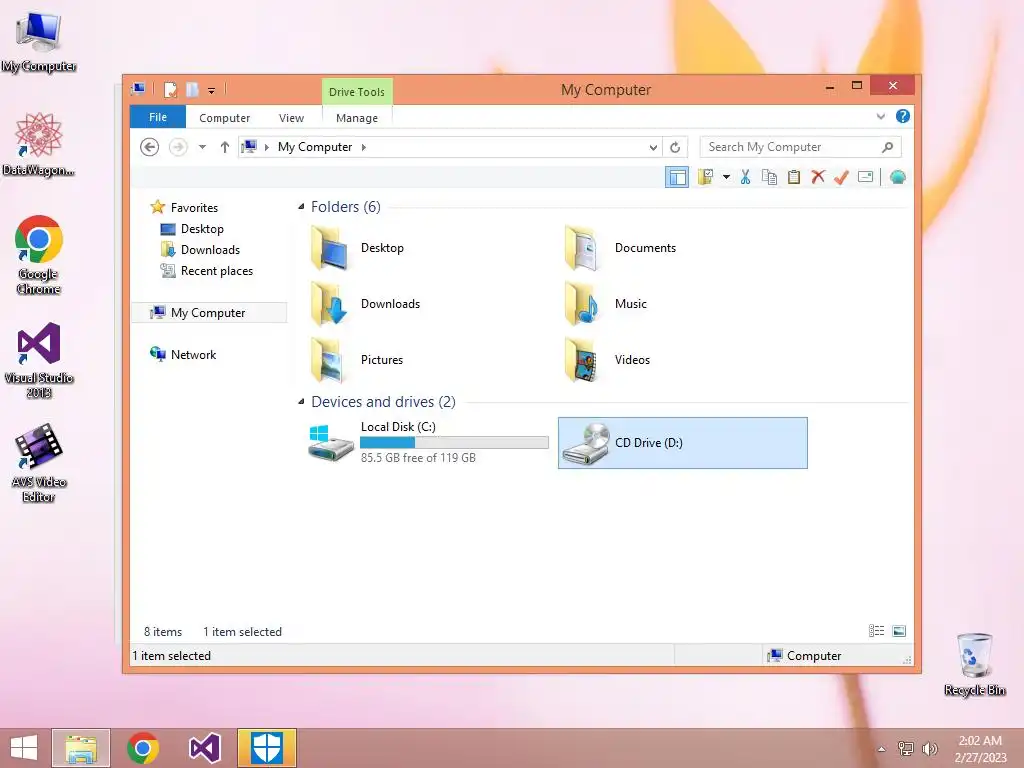Refresh the My Computer view

click(x=675, y=148)
